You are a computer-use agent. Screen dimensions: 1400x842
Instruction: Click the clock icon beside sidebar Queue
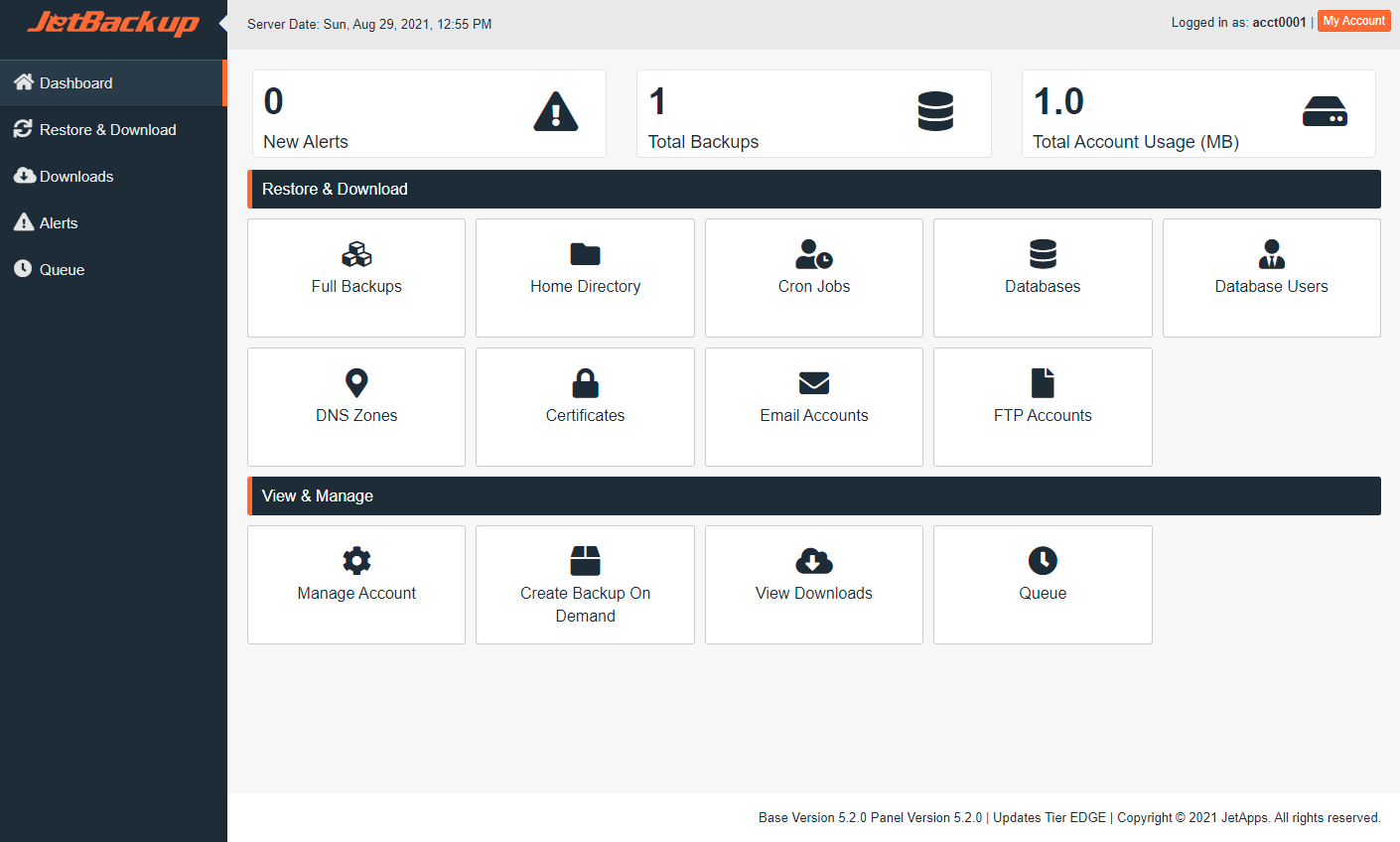coord(23,269)
